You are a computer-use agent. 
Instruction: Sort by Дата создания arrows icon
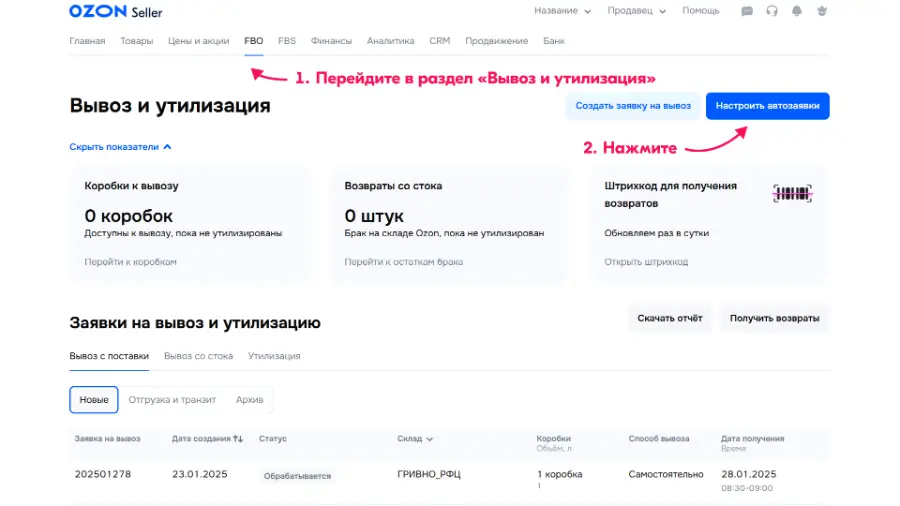tap(238, 439)
